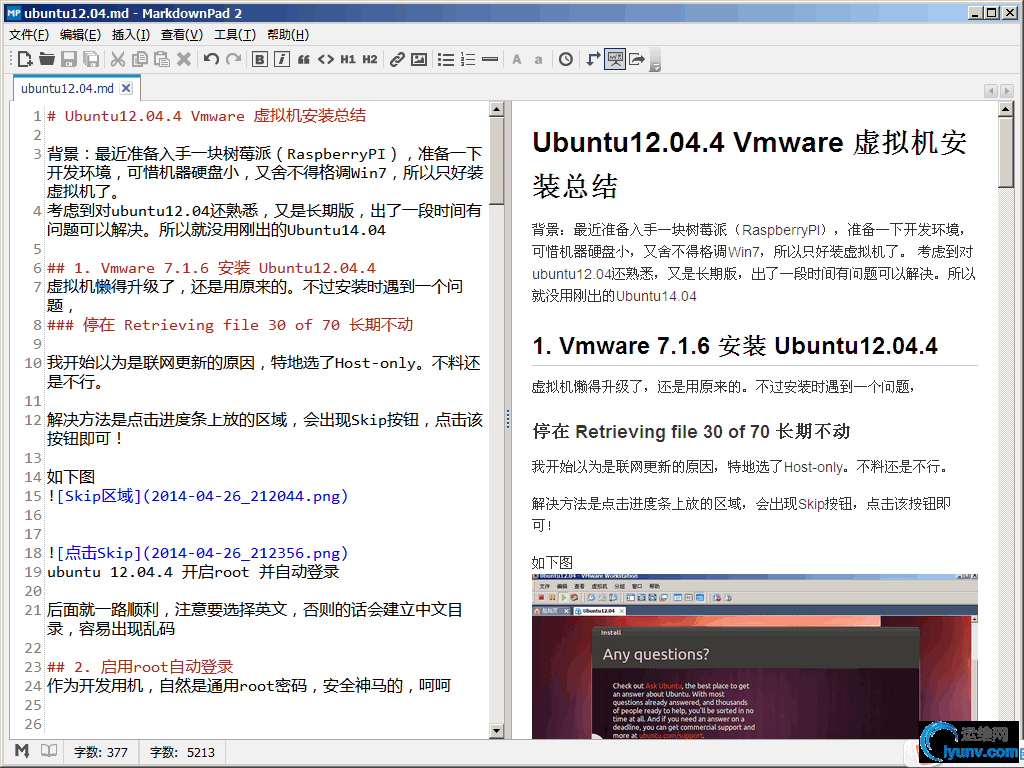
Task: Toggle the live preview pane
Action: pyautogui.click(x=615, y=59)
